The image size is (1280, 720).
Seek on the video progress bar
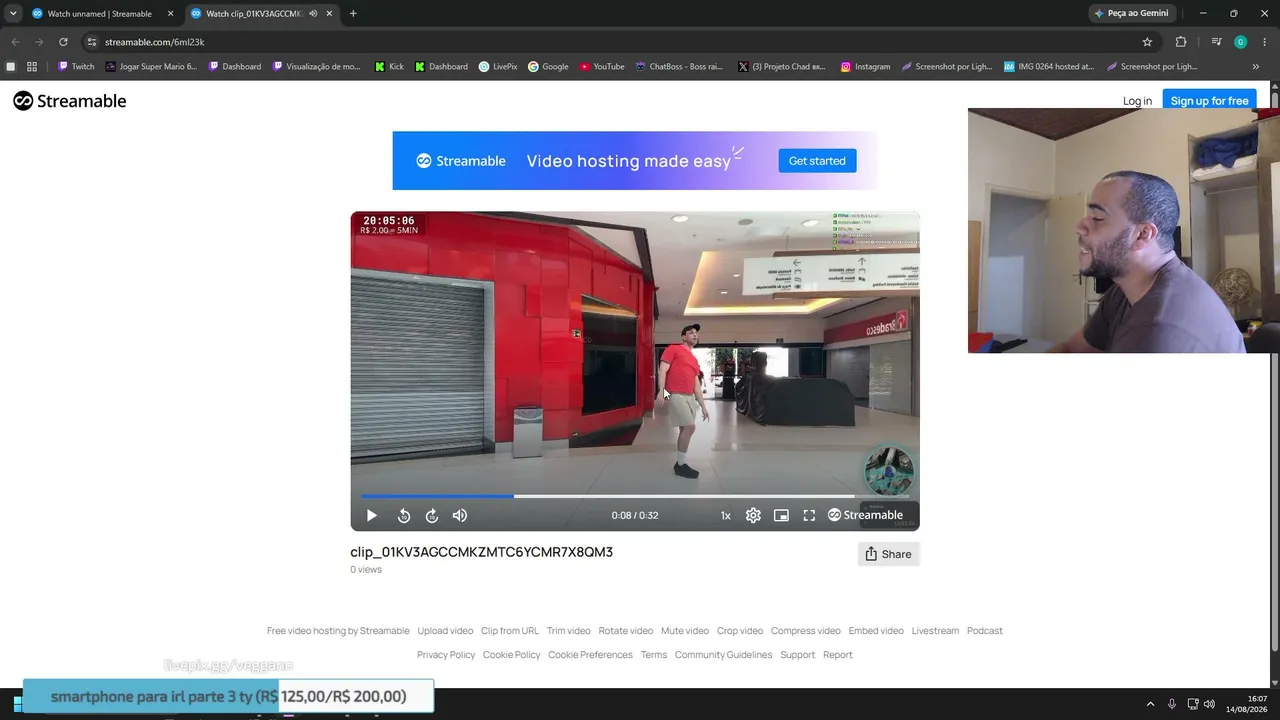634,495
